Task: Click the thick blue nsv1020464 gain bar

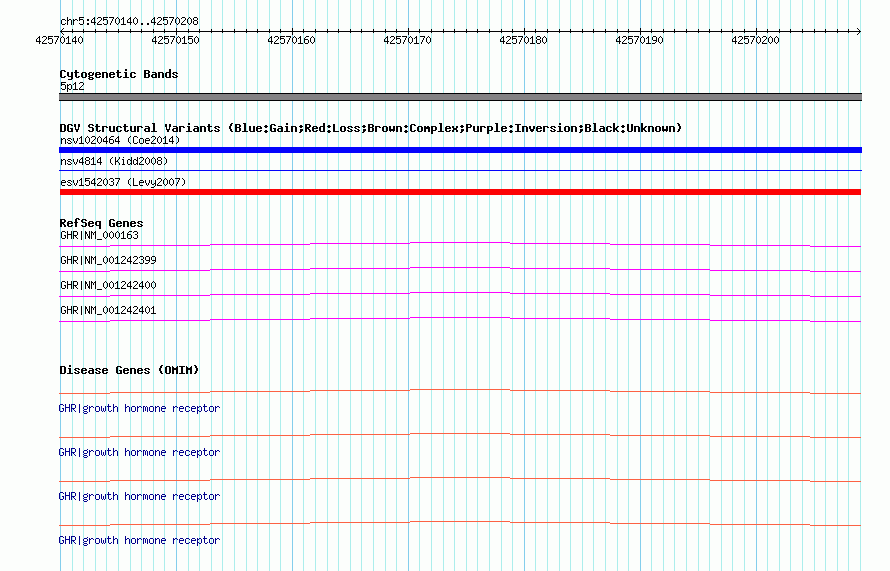Action: (460, 150)
